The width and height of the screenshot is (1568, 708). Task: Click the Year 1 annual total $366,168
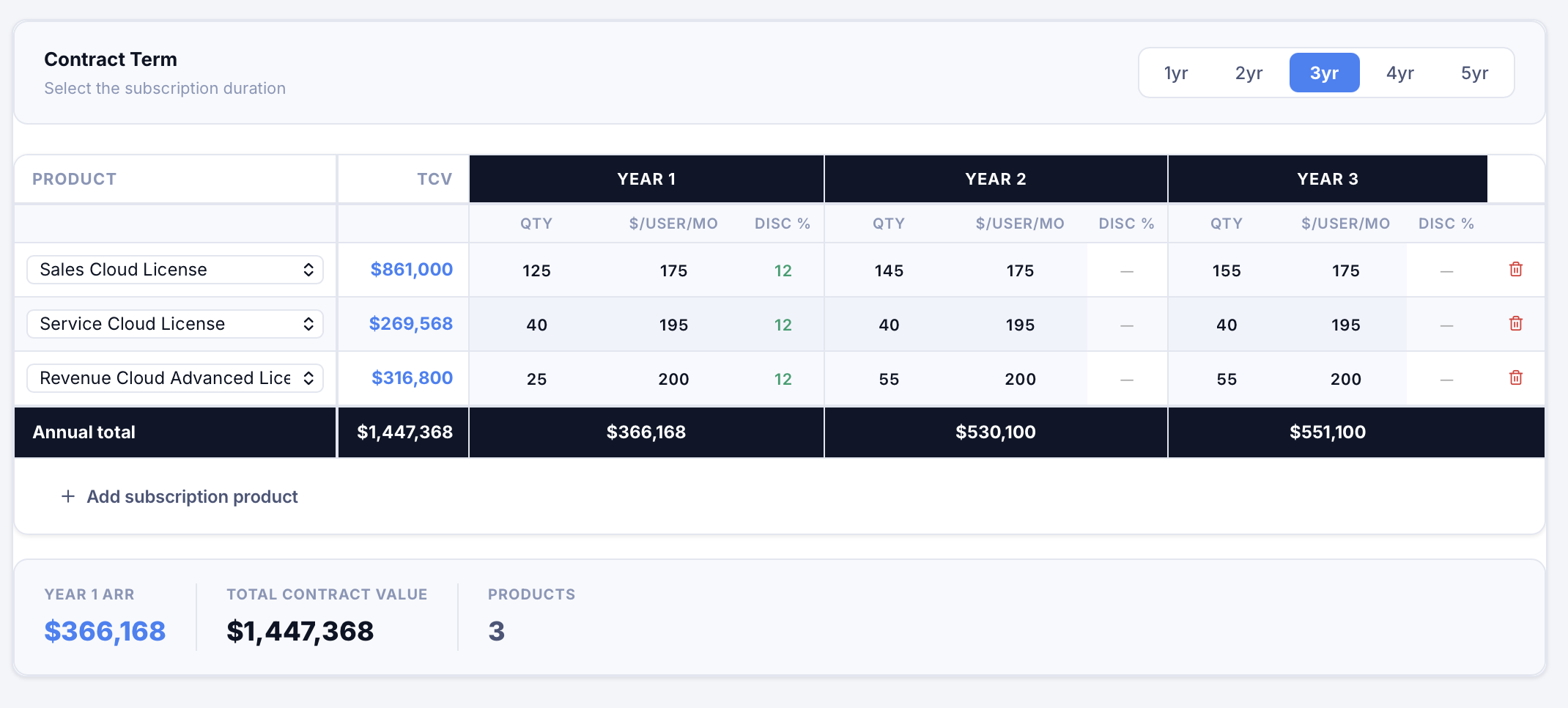646,432
